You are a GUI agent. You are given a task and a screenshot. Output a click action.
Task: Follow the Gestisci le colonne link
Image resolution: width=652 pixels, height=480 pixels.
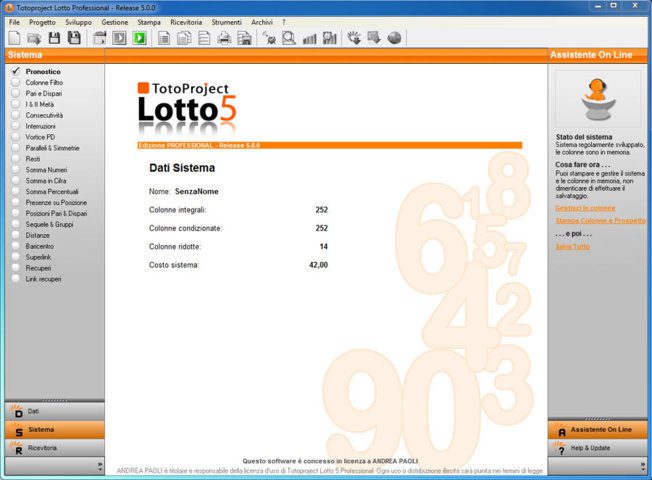(585, 208)
